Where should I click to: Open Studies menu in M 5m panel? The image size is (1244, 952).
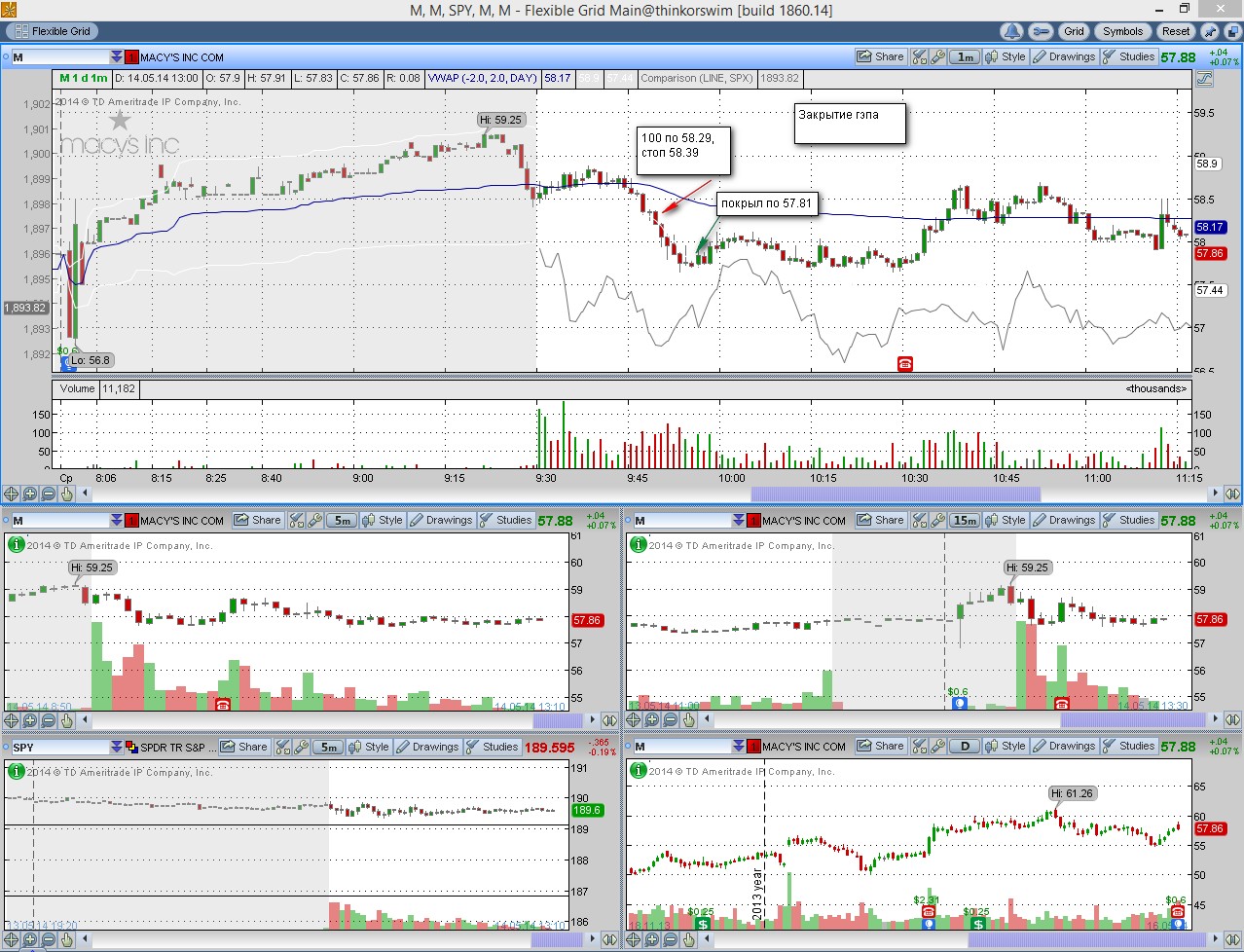pyautogui.click(x=506, y=521)
